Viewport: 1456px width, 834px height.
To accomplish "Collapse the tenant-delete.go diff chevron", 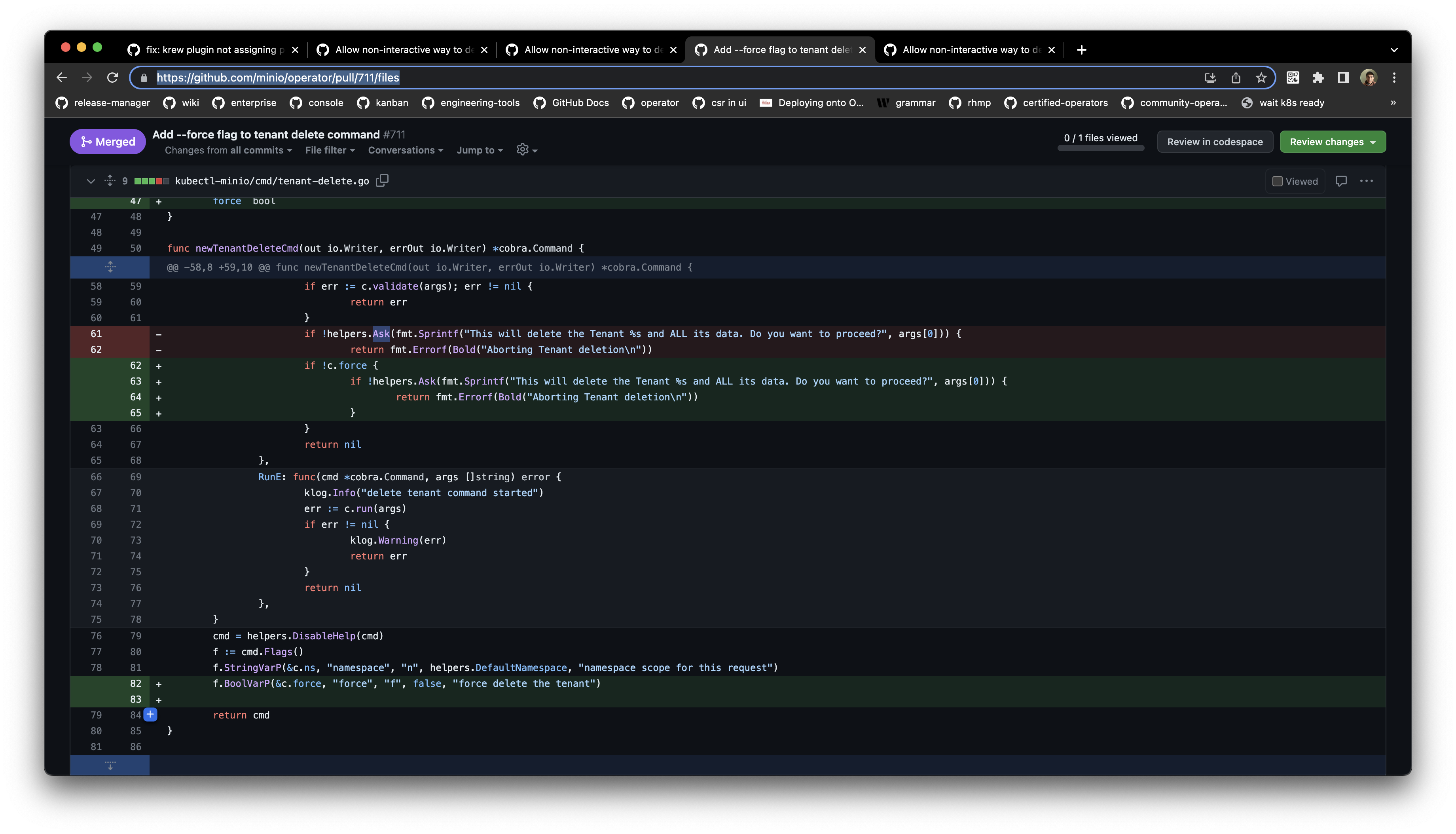I will [x=91, y=181].
